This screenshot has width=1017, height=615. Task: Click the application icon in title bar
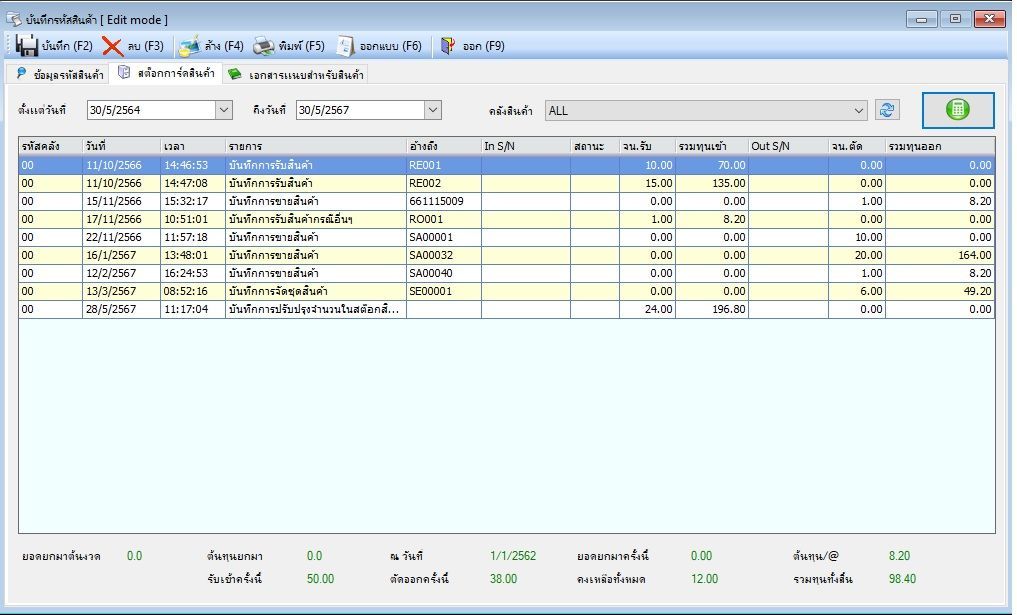pyautogui.click(x=14, y=19)
